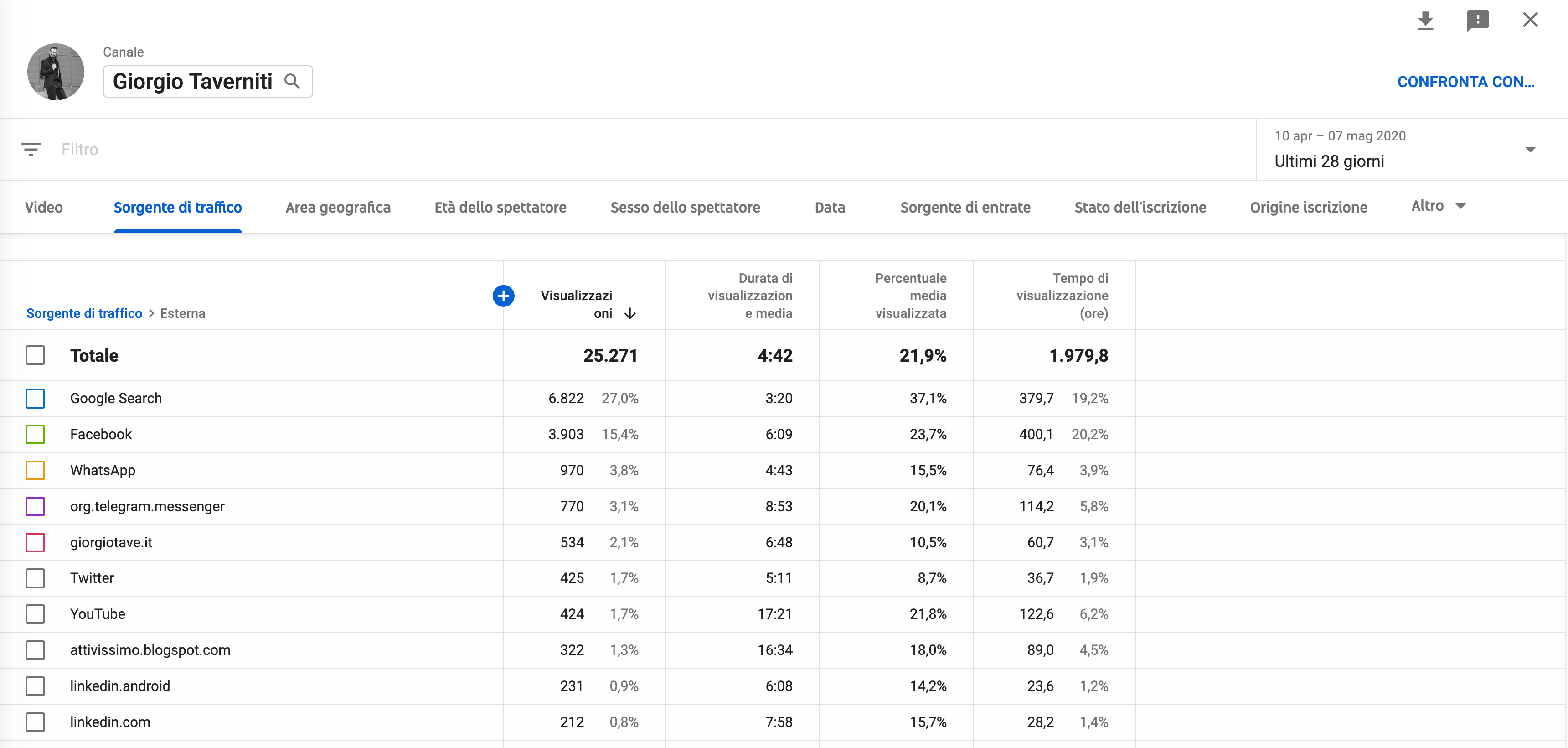Image resolution: width=1568 pixels, height=748 pixels.
Task: Check the Twitter row checkbox
Action: point(35,578)
